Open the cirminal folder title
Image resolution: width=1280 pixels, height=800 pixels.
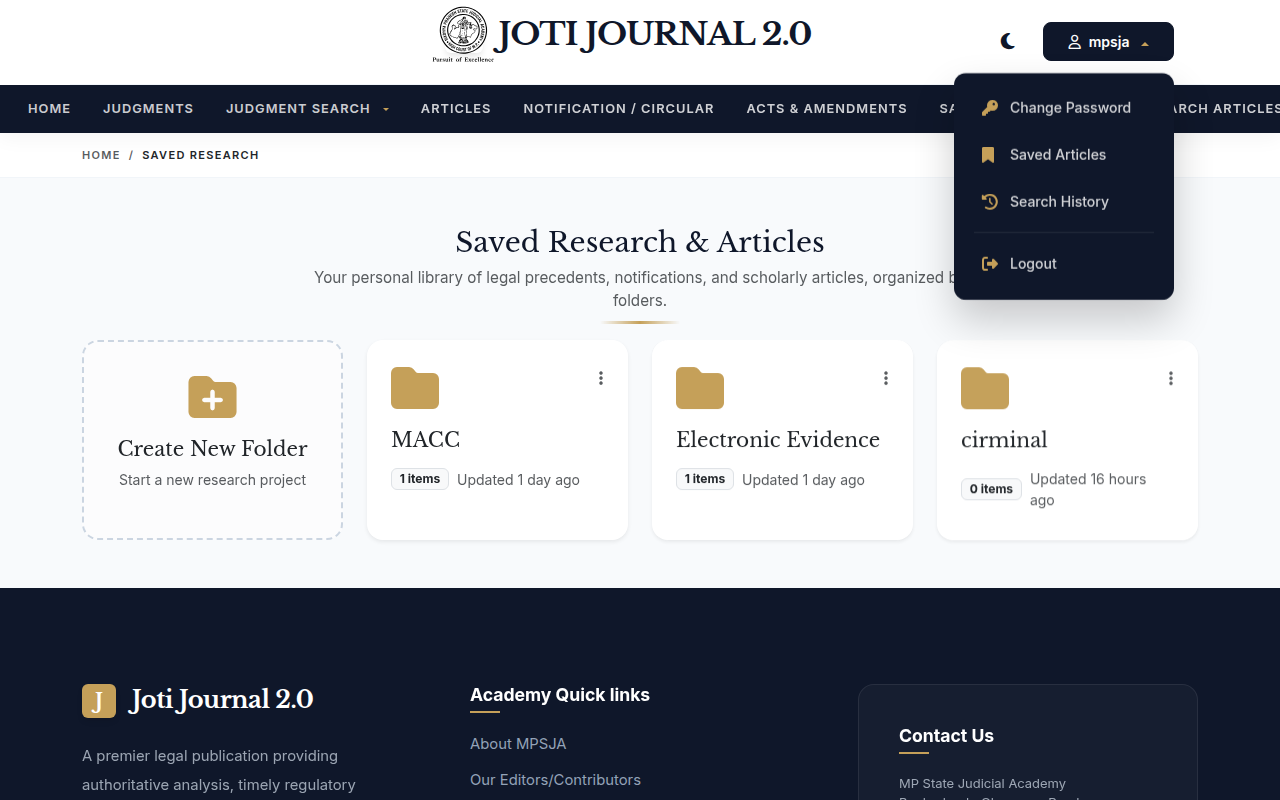[x=1004, y=440]
